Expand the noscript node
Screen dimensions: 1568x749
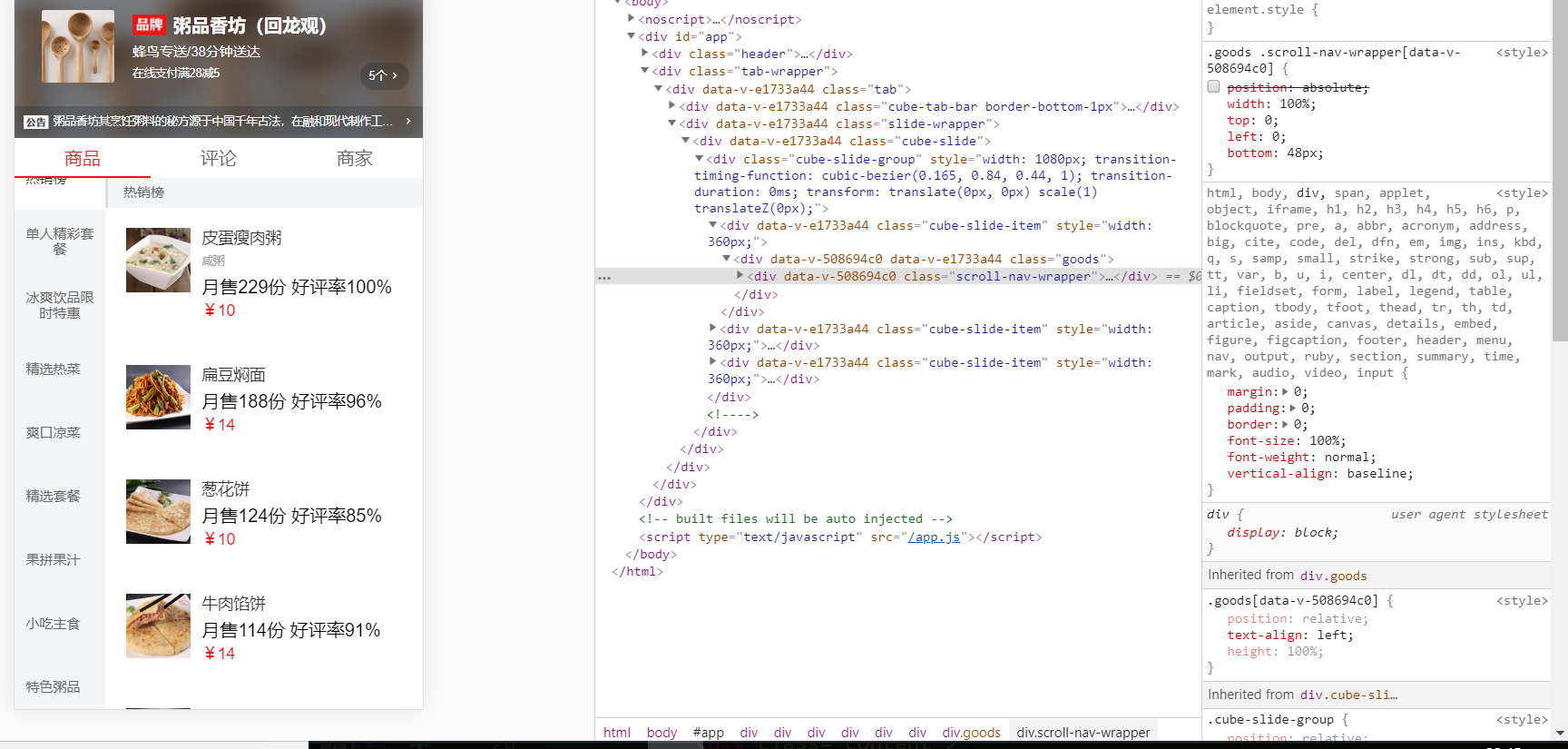coord(632,19)
